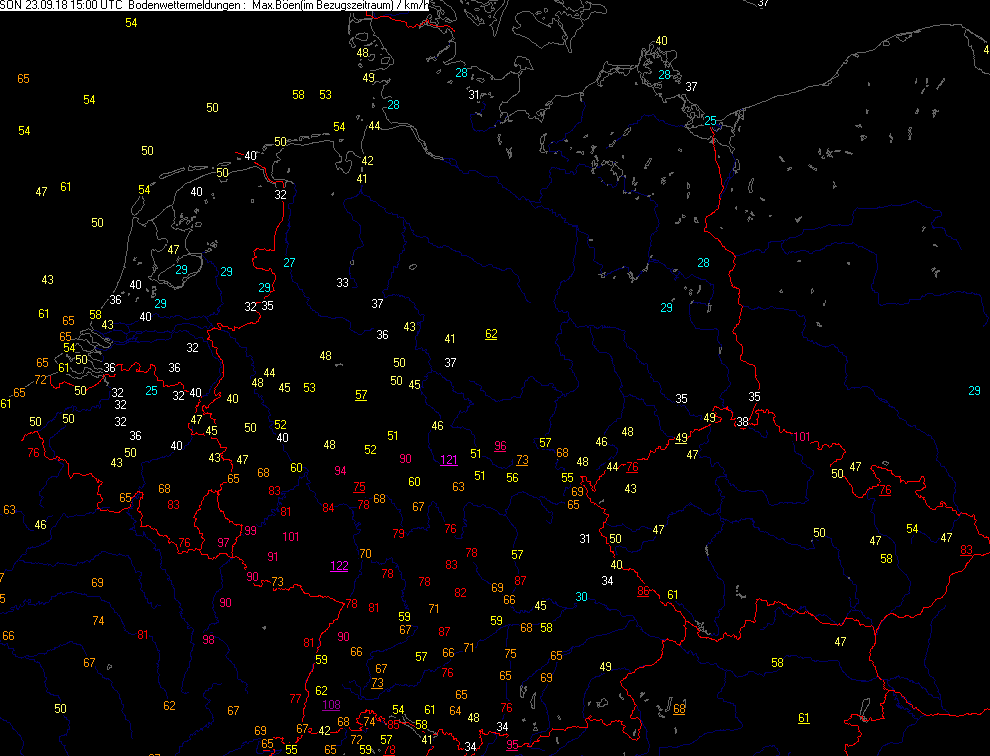The height and width of the screenshot is (756, 990).
Task: Select the underlined red 95 reading
Action: [513, 745]
